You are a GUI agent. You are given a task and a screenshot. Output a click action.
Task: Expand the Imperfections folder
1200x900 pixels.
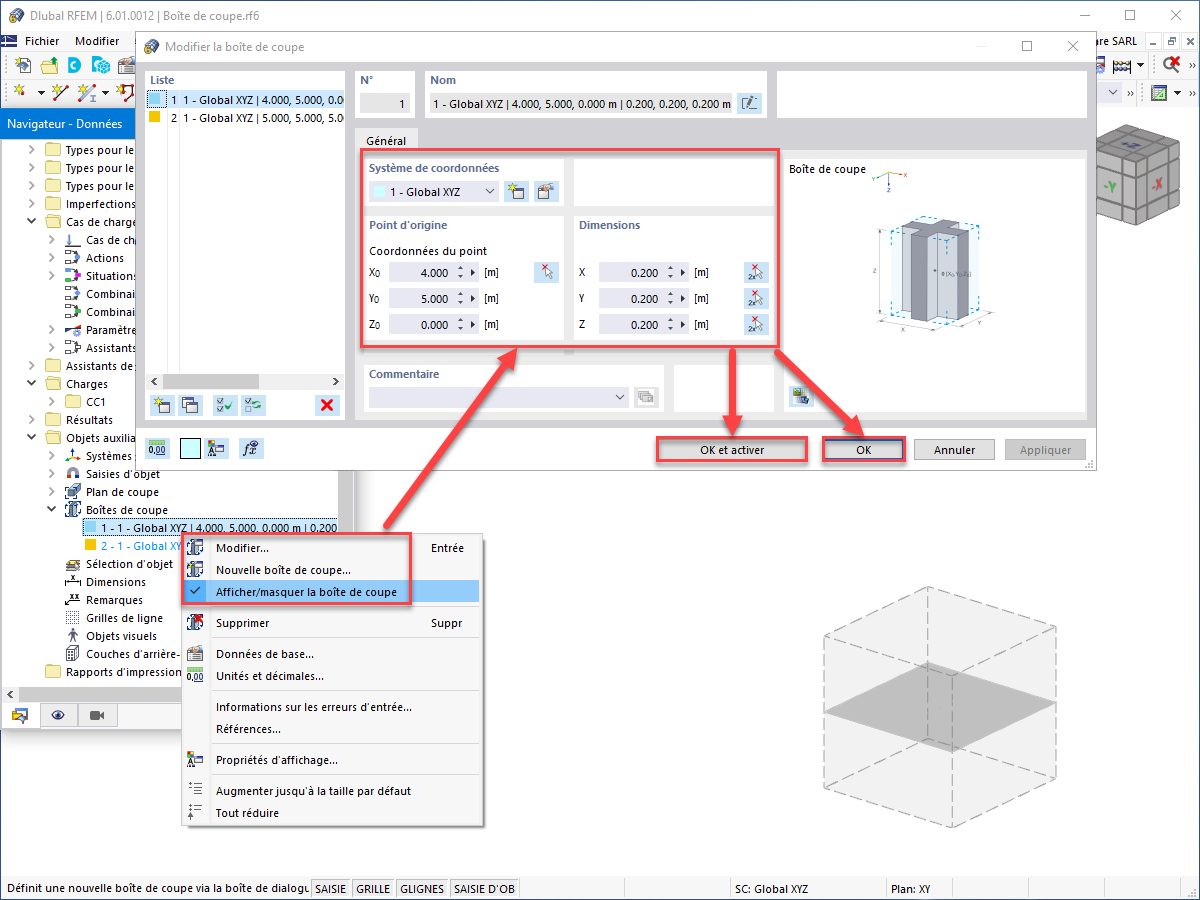[x=31, y=204]
